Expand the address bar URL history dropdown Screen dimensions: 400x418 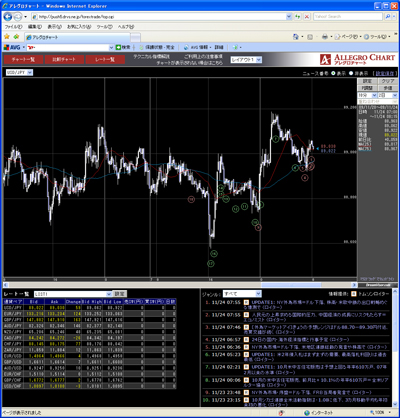point(289,16)
